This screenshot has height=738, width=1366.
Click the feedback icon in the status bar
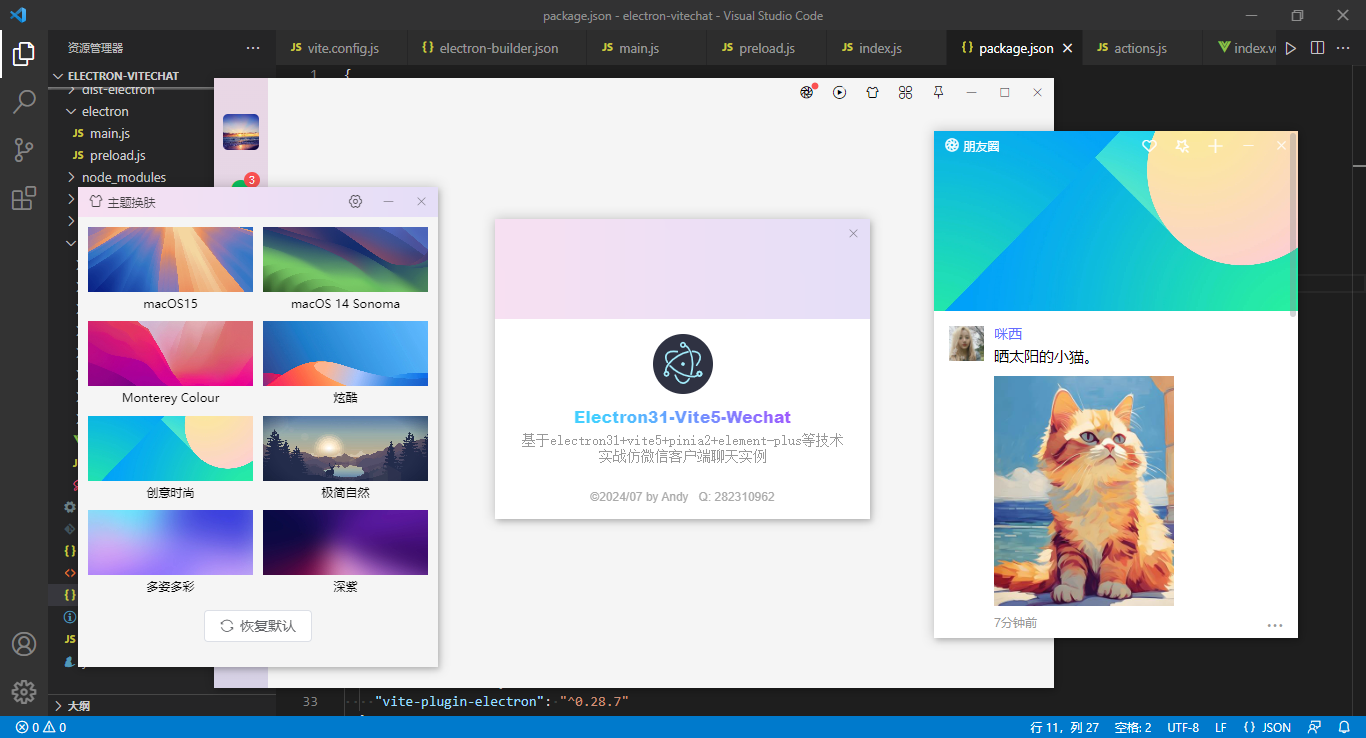pos(1316,727)
